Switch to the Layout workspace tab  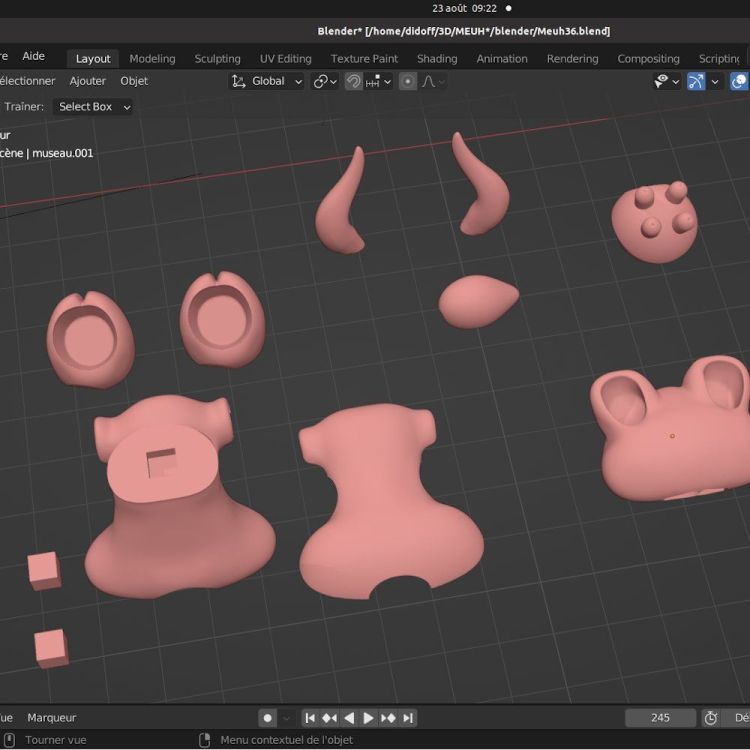[93, 59]
